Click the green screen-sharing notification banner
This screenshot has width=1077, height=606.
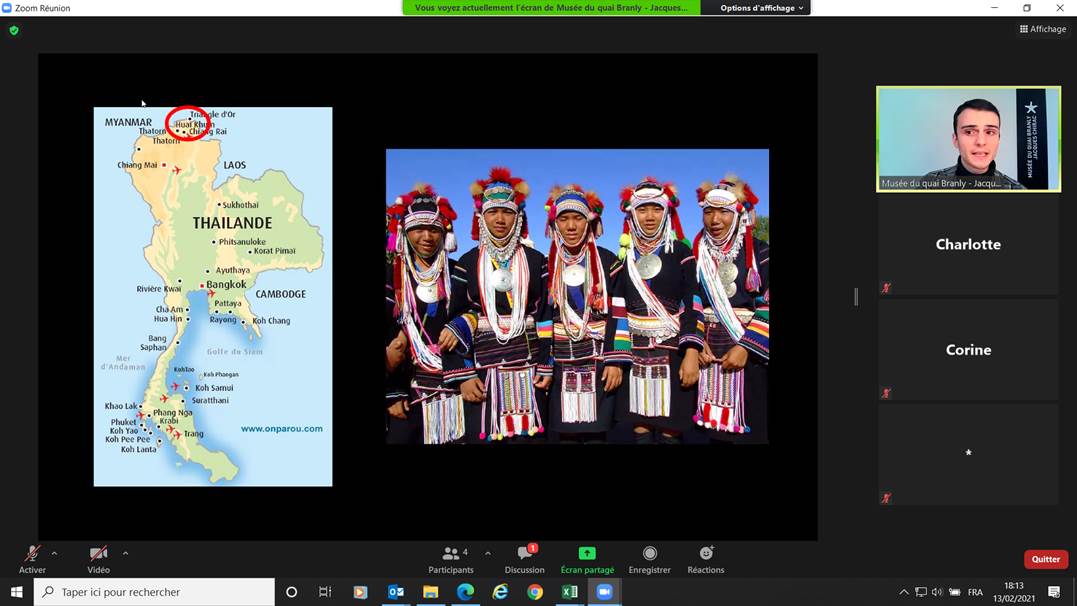click(552, 8)
